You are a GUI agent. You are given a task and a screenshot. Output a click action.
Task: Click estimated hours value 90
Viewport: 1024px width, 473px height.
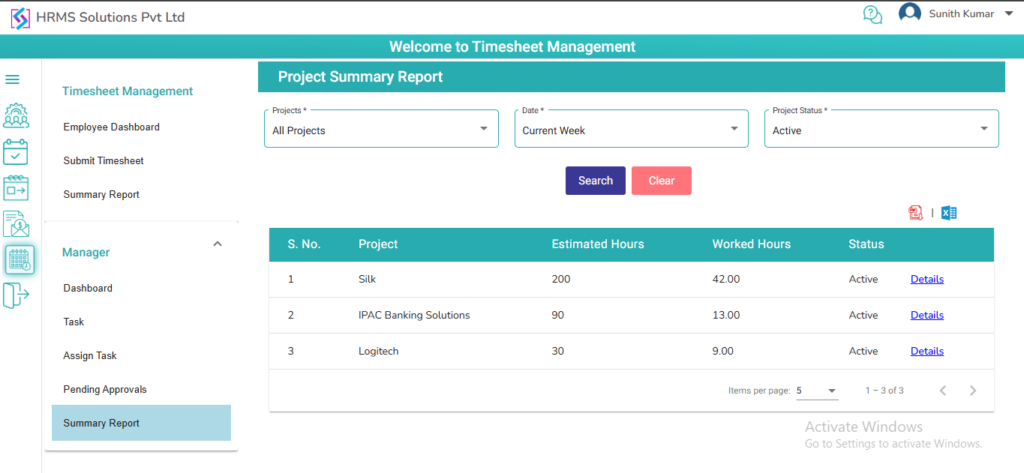pyautogui.click(x=558, y=315)
